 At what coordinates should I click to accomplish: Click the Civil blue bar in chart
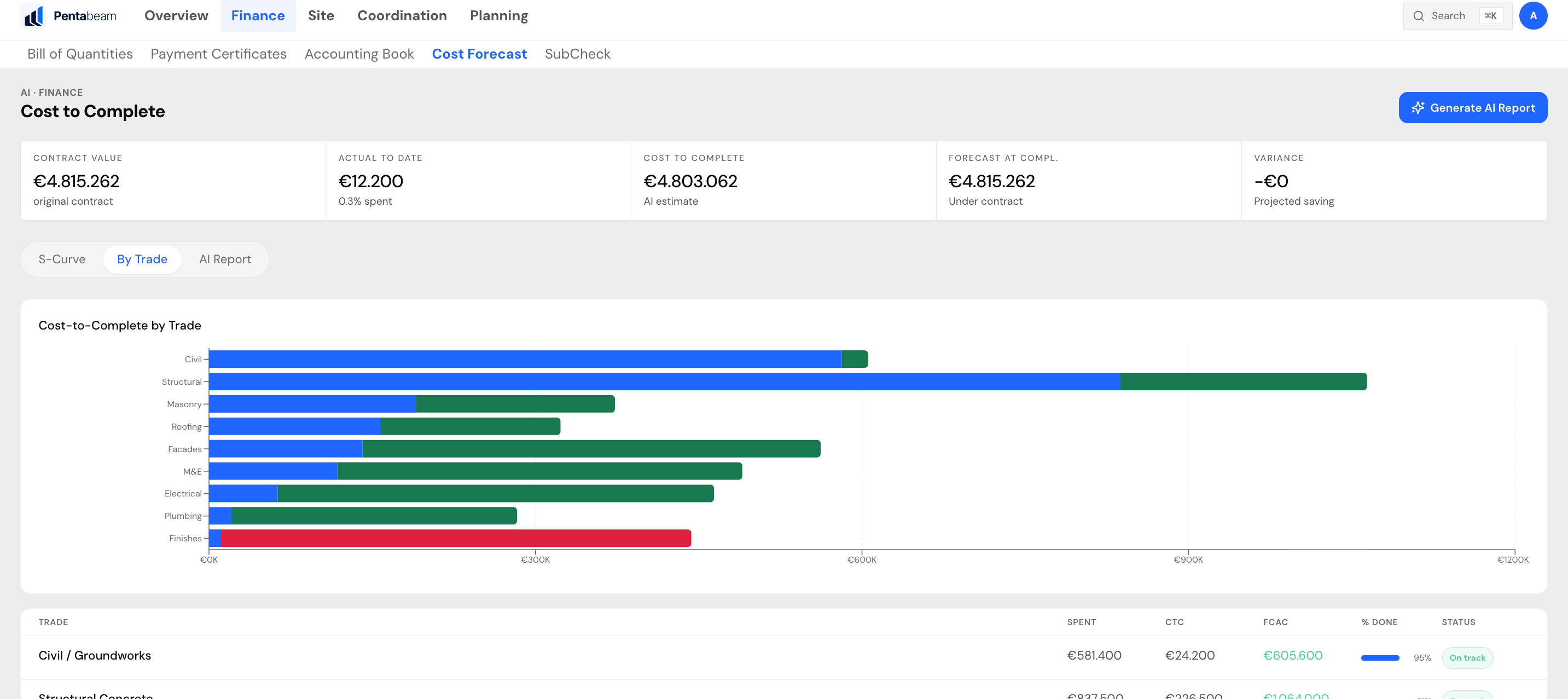(525, 359)
